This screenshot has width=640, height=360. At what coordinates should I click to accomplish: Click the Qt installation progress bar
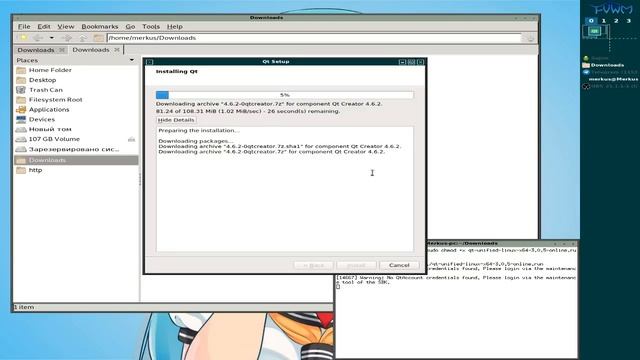tap(284, 95)
